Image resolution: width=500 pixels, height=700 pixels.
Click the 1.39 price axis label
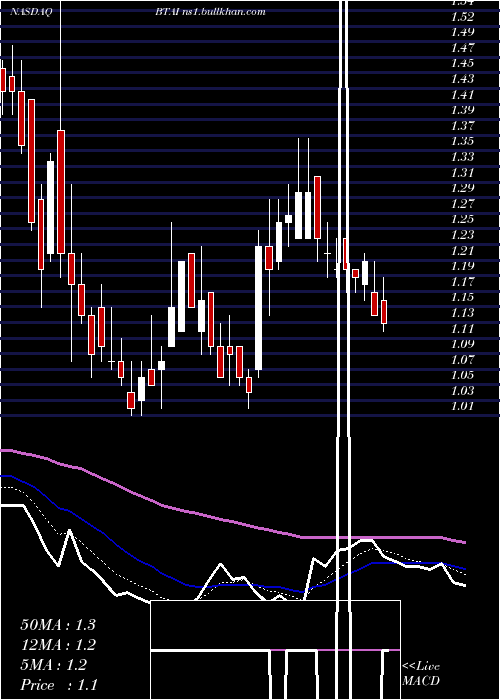point(462,110)
